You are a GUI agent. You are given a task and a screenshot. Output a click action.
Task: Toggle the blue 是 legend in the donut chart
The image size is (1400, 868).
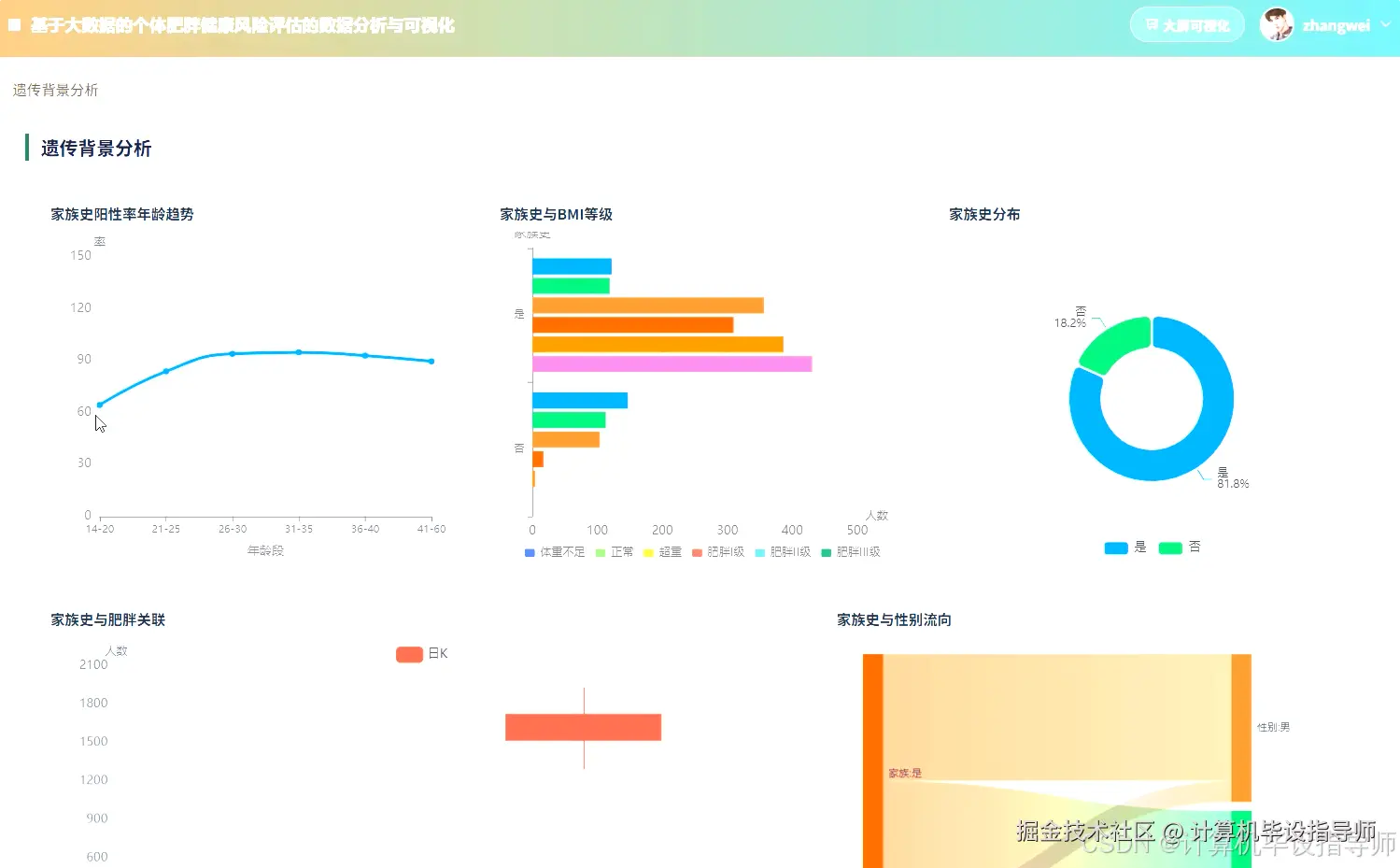tap(1125, 548)
